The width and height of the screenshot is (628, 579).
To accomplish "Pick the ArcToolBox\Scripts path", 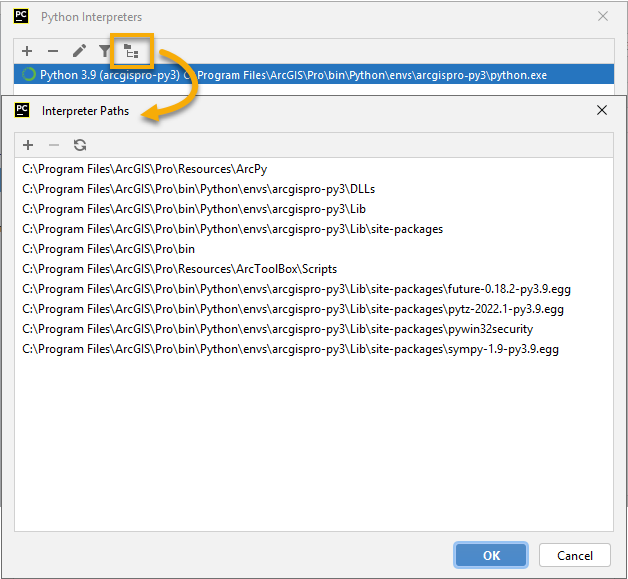I will point(179,269).
